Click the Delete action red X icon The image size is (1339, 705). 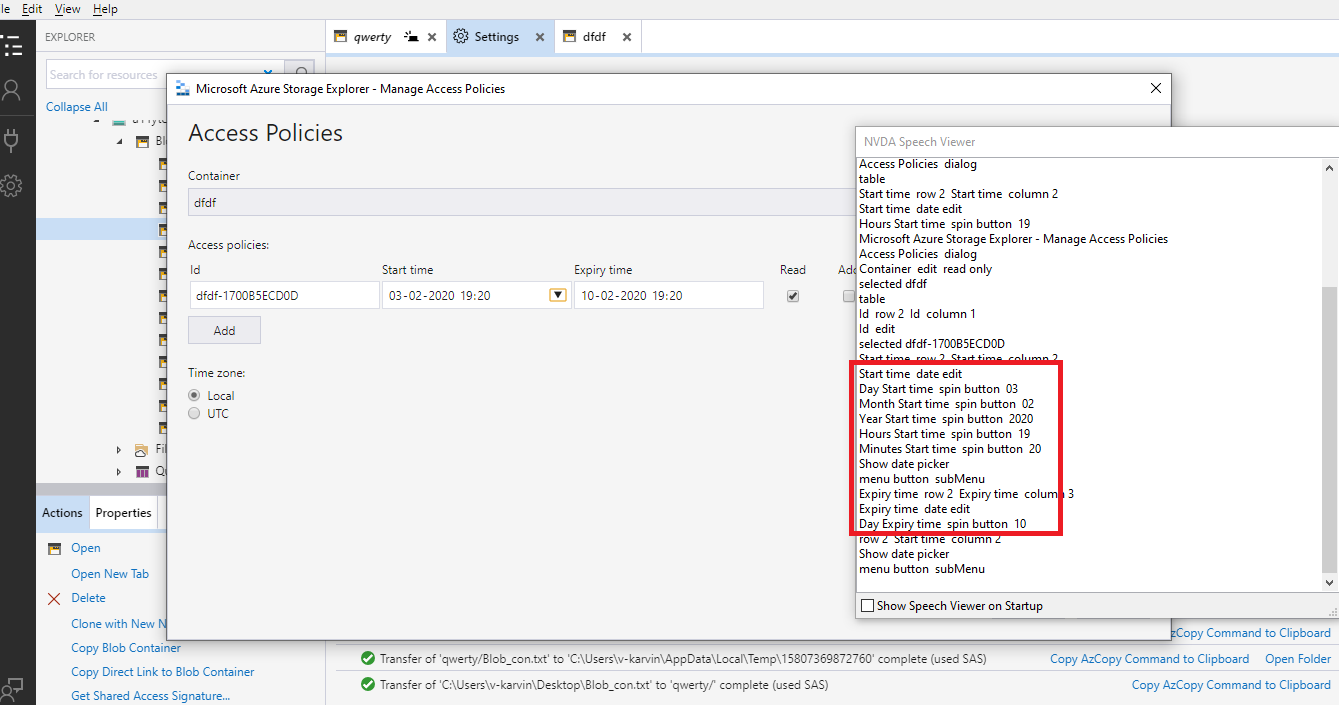click(x=54, y=600)
